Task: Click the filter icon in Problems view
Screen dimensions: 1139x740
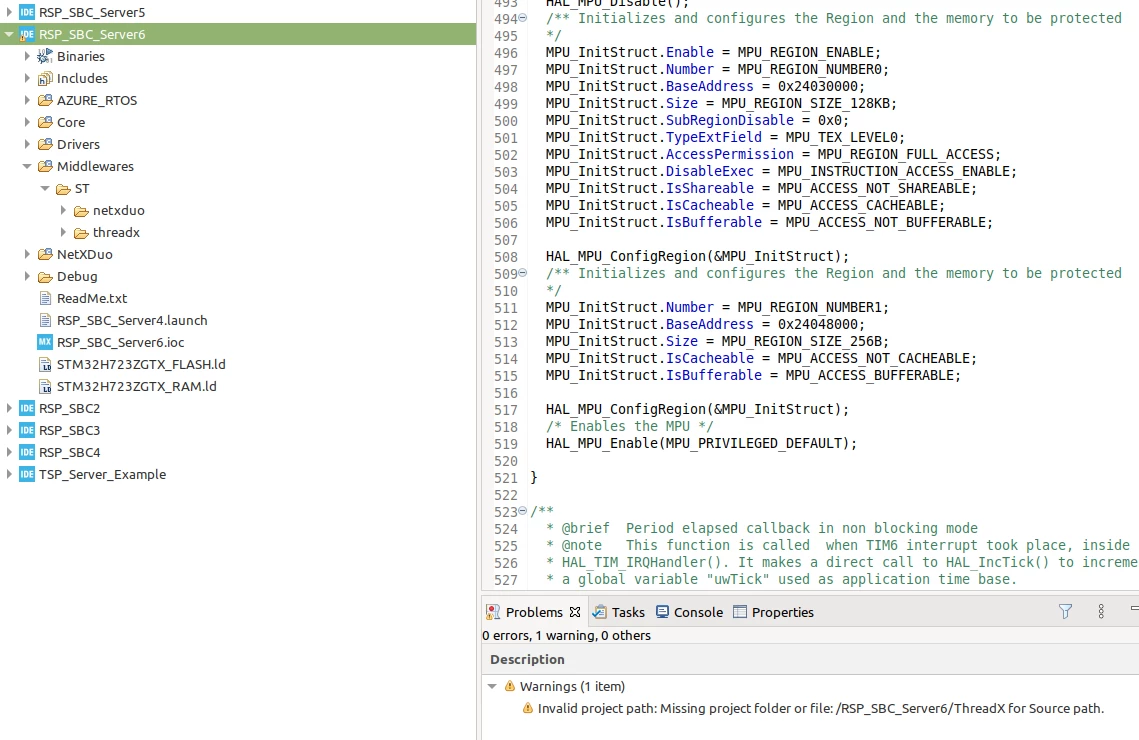Action: coord(1065,611)
